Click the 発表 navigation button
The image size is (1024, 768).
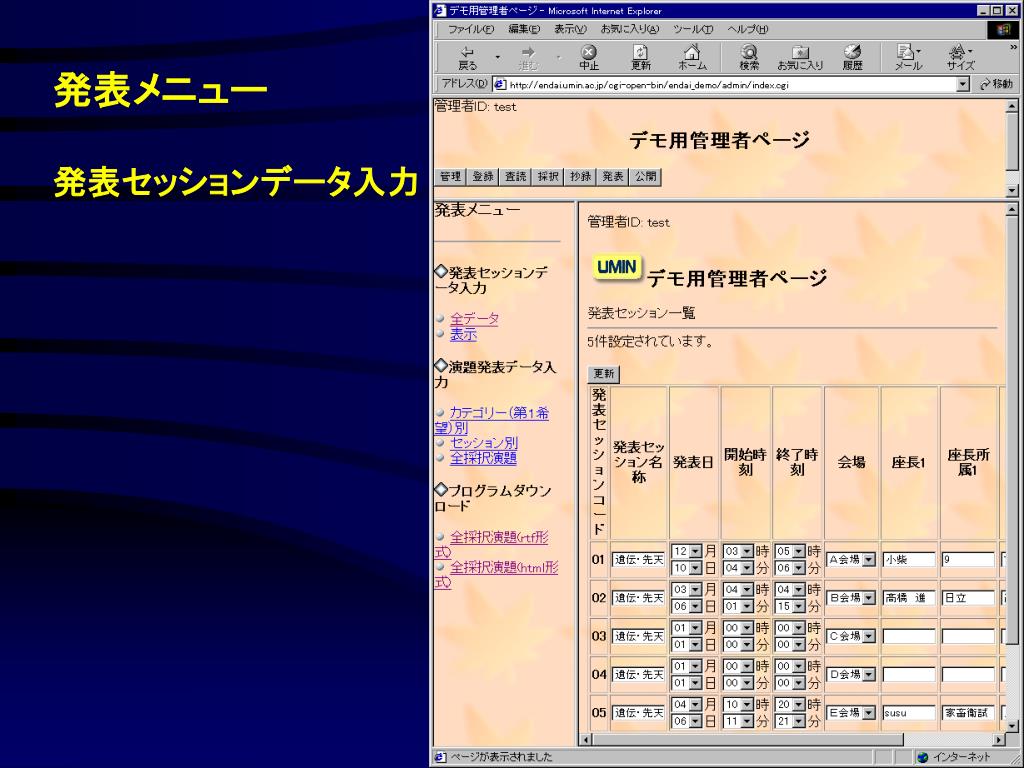613,176
